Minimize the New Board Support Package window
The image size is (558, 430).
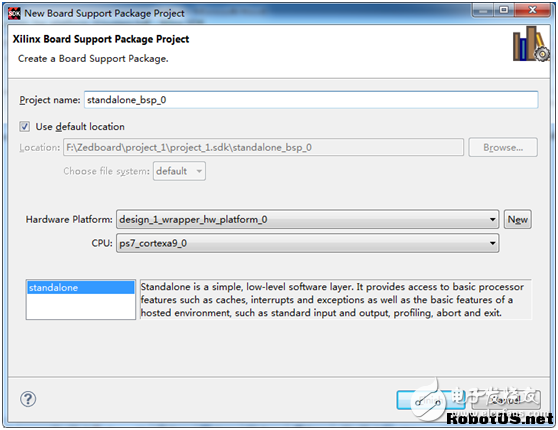click(x=483, y=10)
